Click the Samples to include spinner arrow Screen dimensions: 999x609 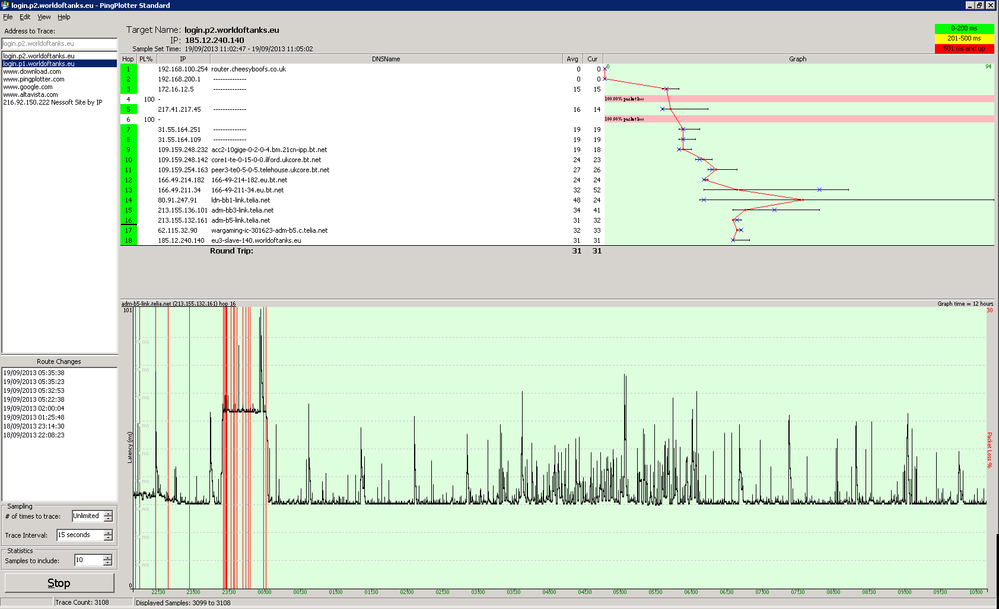[107, 561]
